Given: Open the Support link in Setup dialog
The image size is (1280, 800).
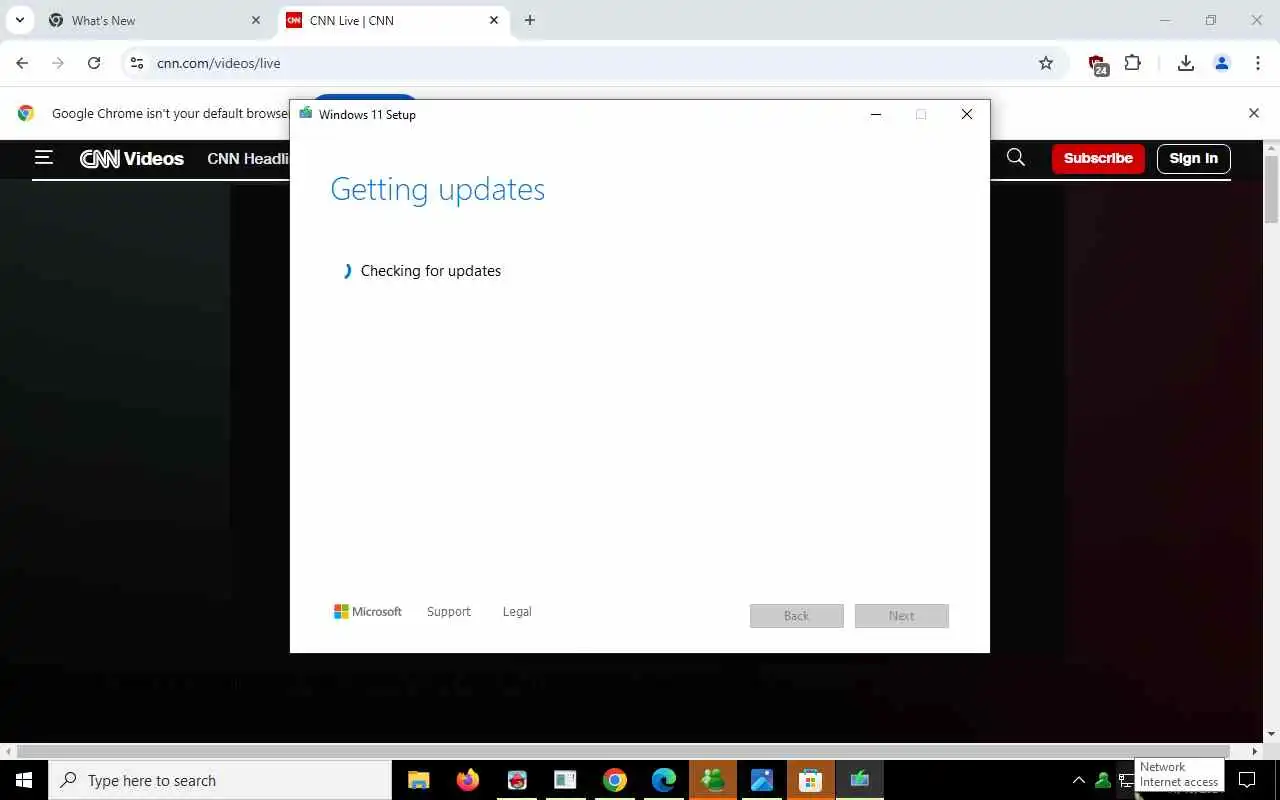Looking at the screenshot, I should 448,612.
